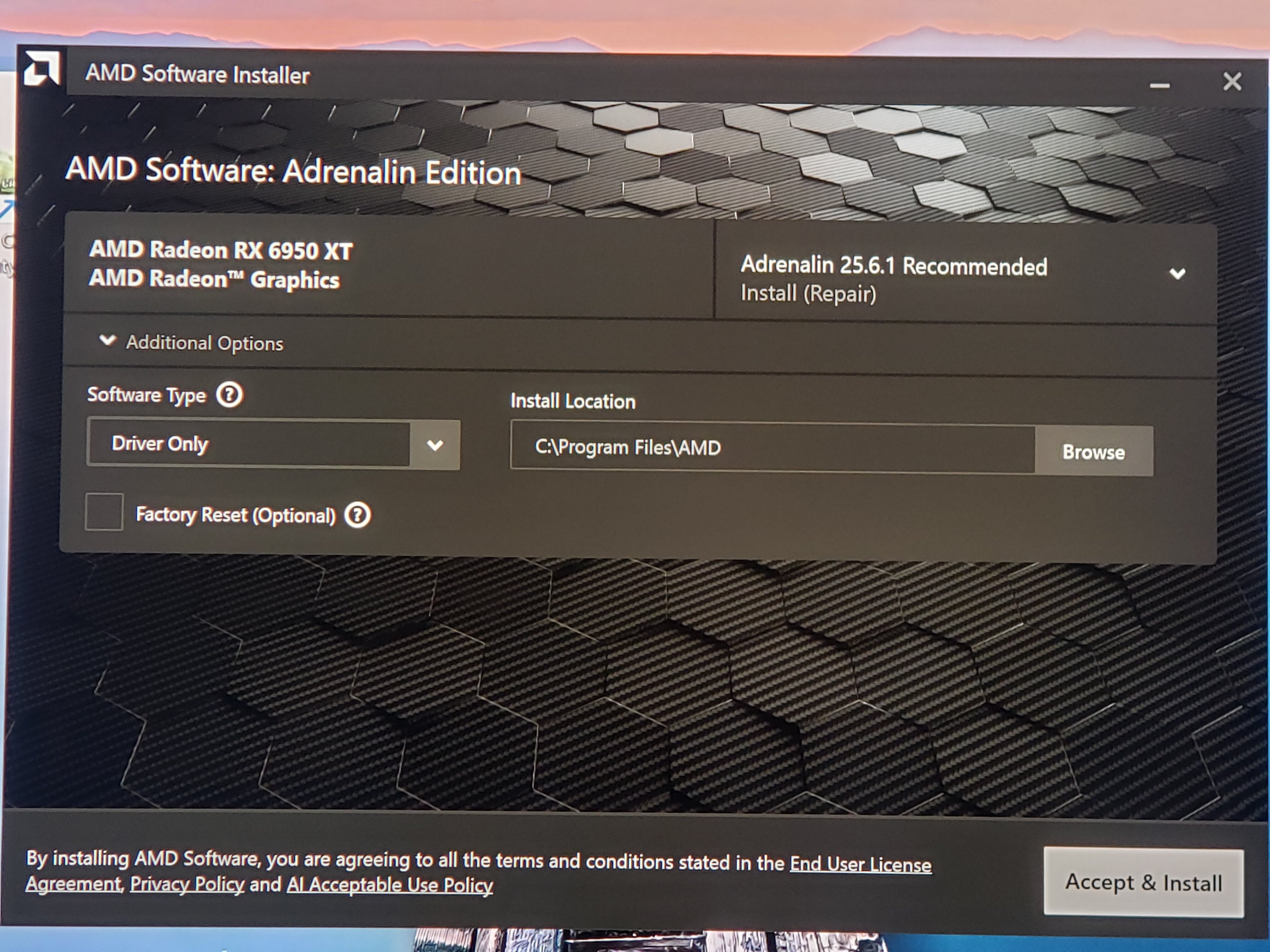Click the AMD Radeon RX 6950 XT text
Image resolution: width=1270 pixels, height=952 pixels.
(221, 251)
